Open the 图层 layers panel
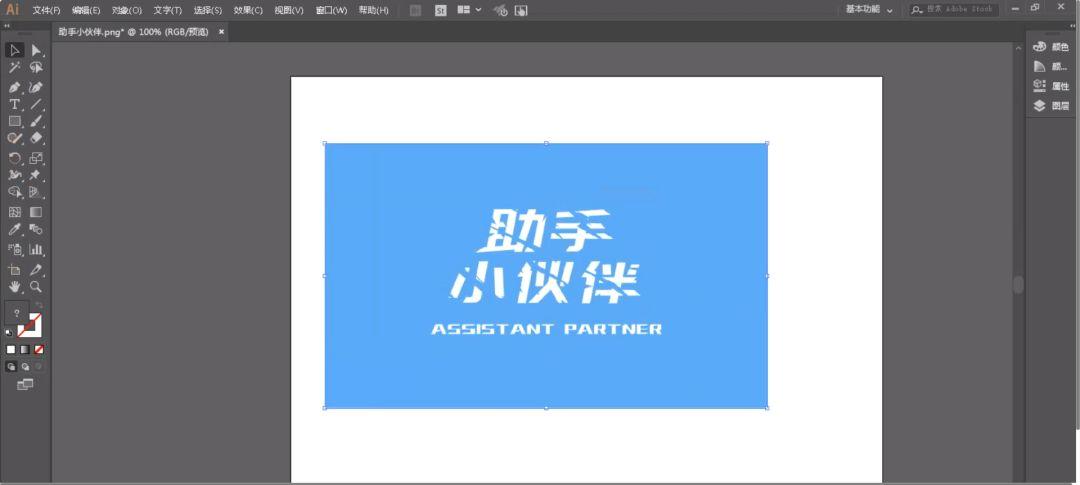The width and height of the screenshot is (1080, 485). [x=1051, y=105]
